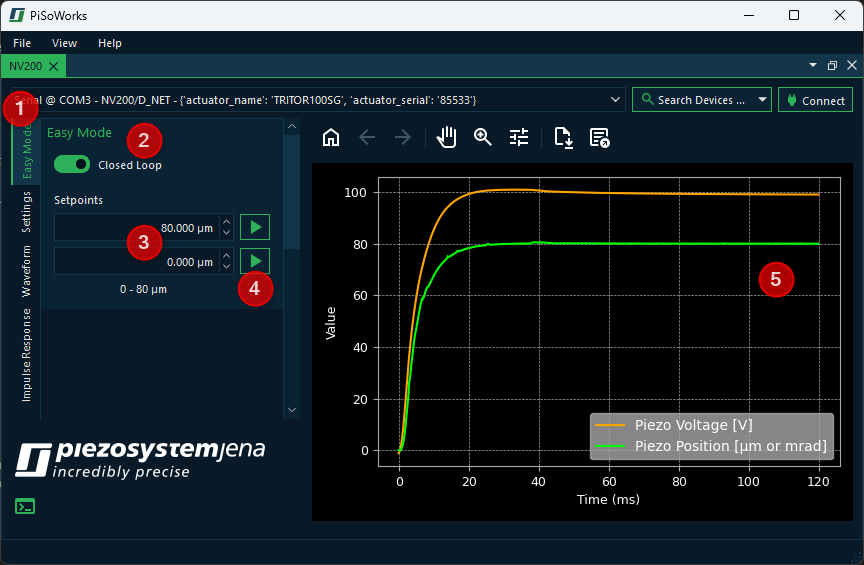Open the tab list dropdown arrow
864x565 pixels.
(x=813, y=65)
